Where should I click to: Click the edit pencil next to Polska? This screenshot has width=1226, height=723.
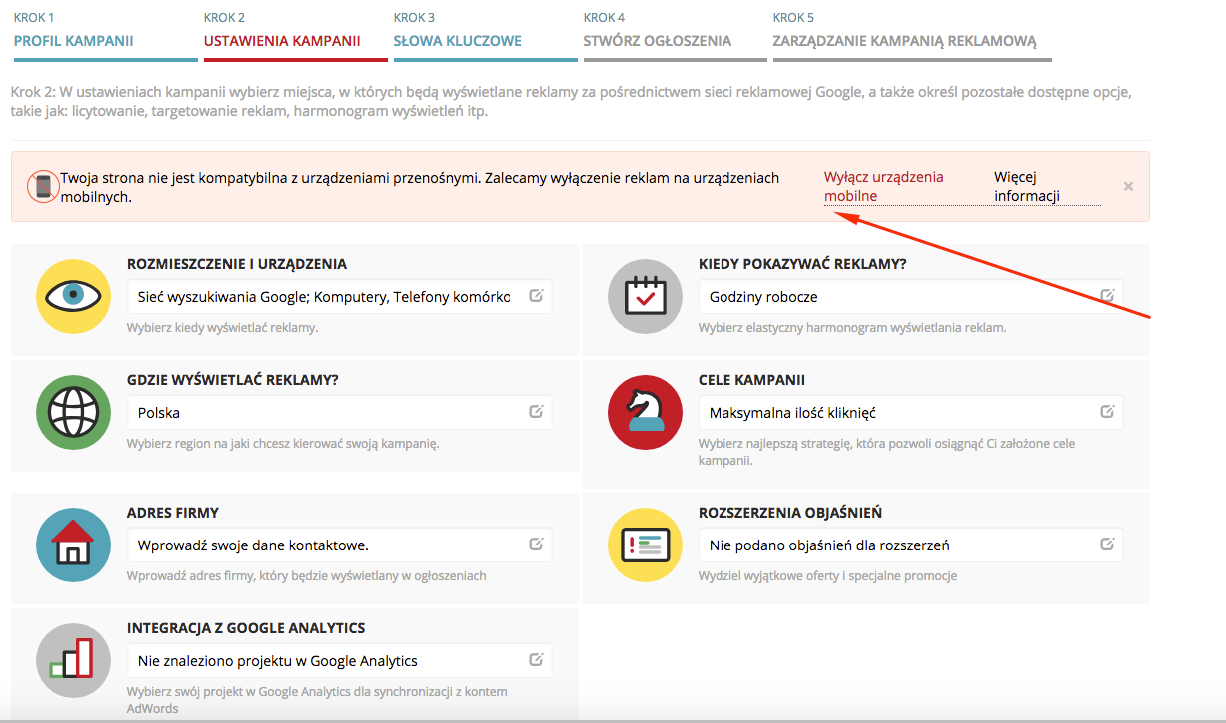tap(537, 412)
